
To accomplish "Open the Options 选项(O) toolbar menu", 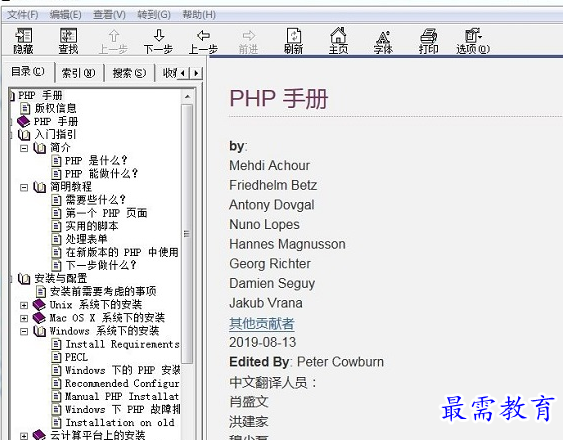I will (x=473, y=41).
